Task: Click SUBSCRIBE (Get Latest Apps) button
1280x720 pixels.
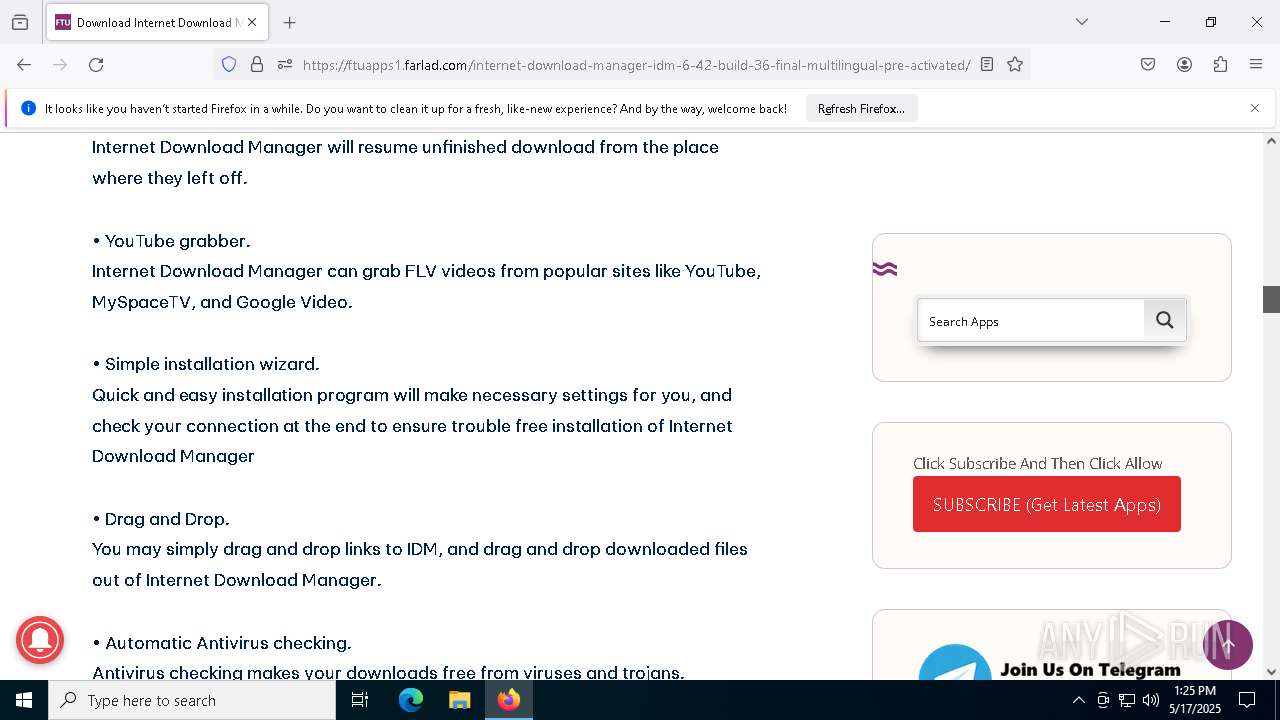Action: (1047, 504)
